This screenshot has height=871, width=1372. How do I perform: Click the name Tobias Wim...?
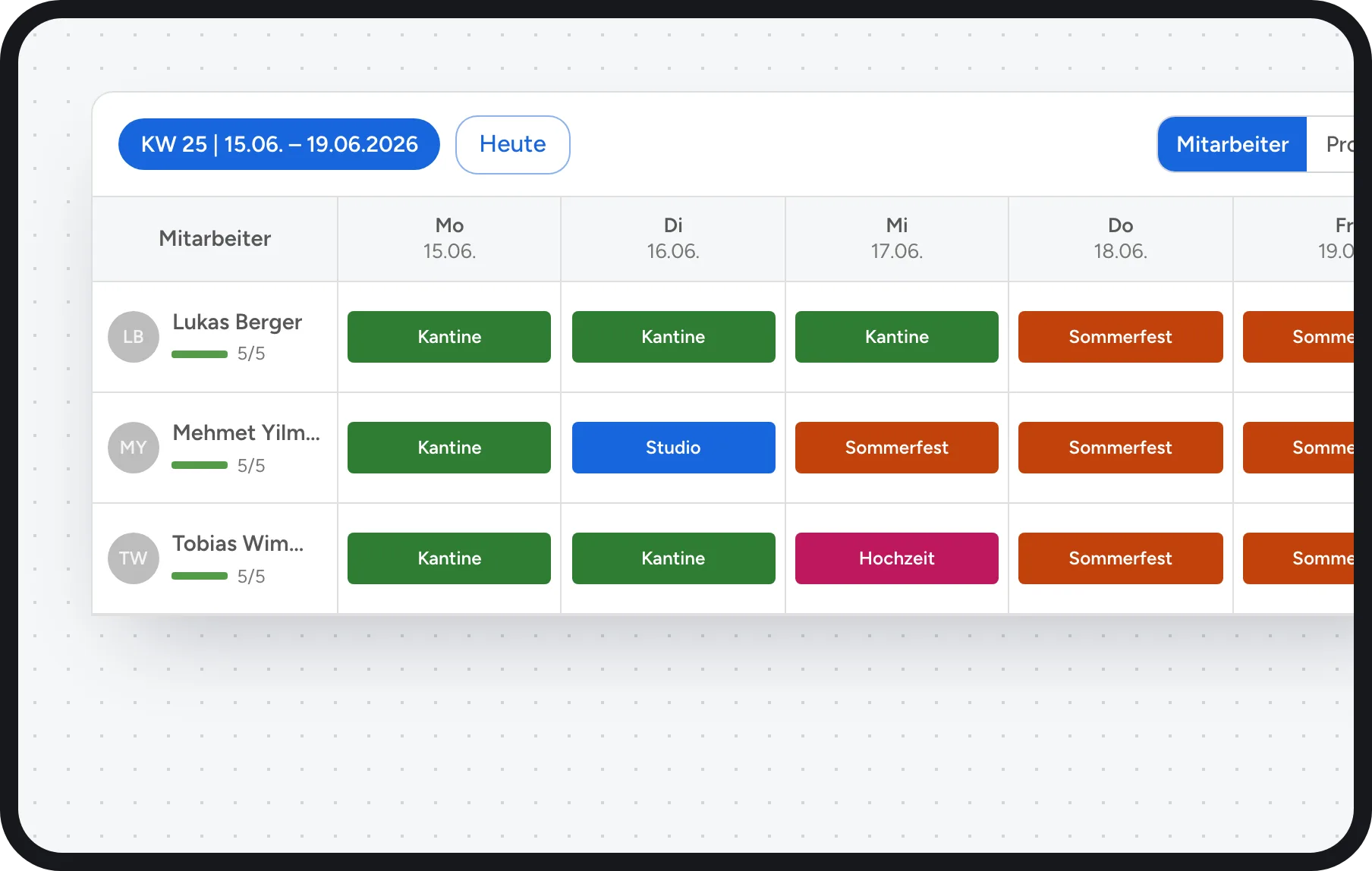point(238,543)
